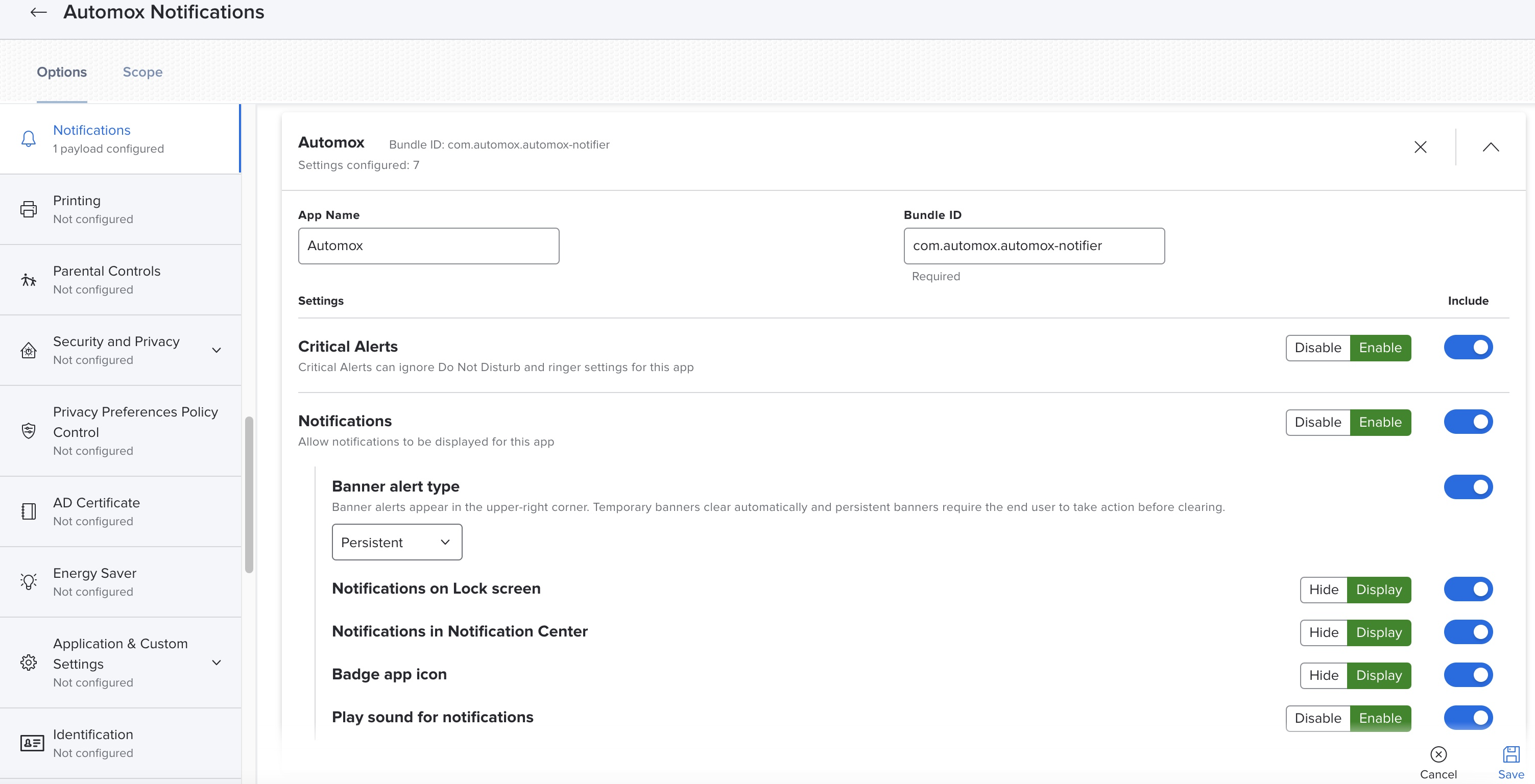1535x784 pixels.
Task: Click the Cancel label text
Action: [x=1438, y=774]
